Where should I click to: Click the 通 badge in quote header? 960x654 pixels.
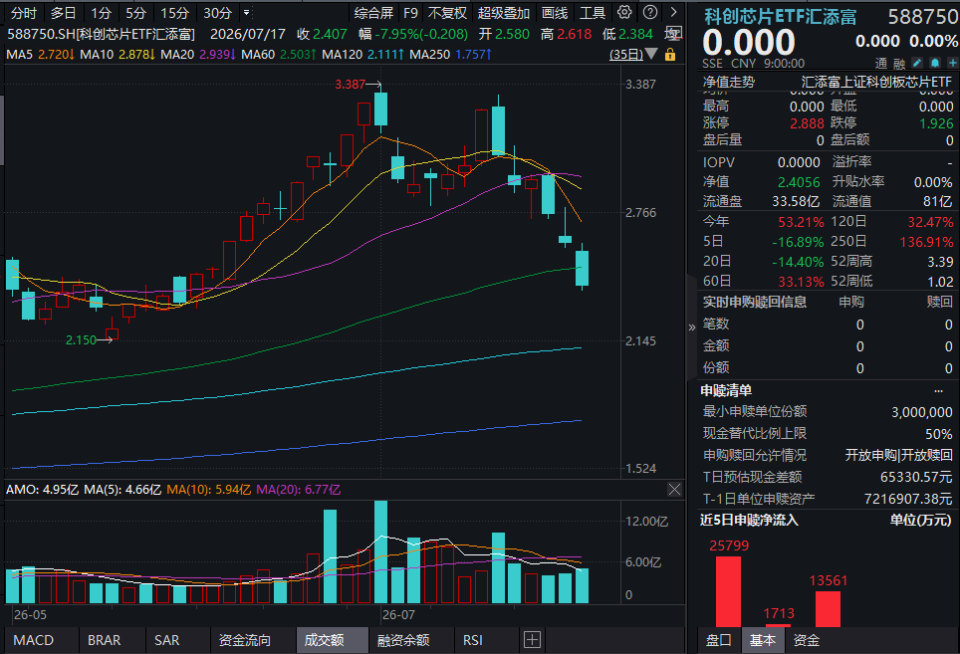point(881,64)
